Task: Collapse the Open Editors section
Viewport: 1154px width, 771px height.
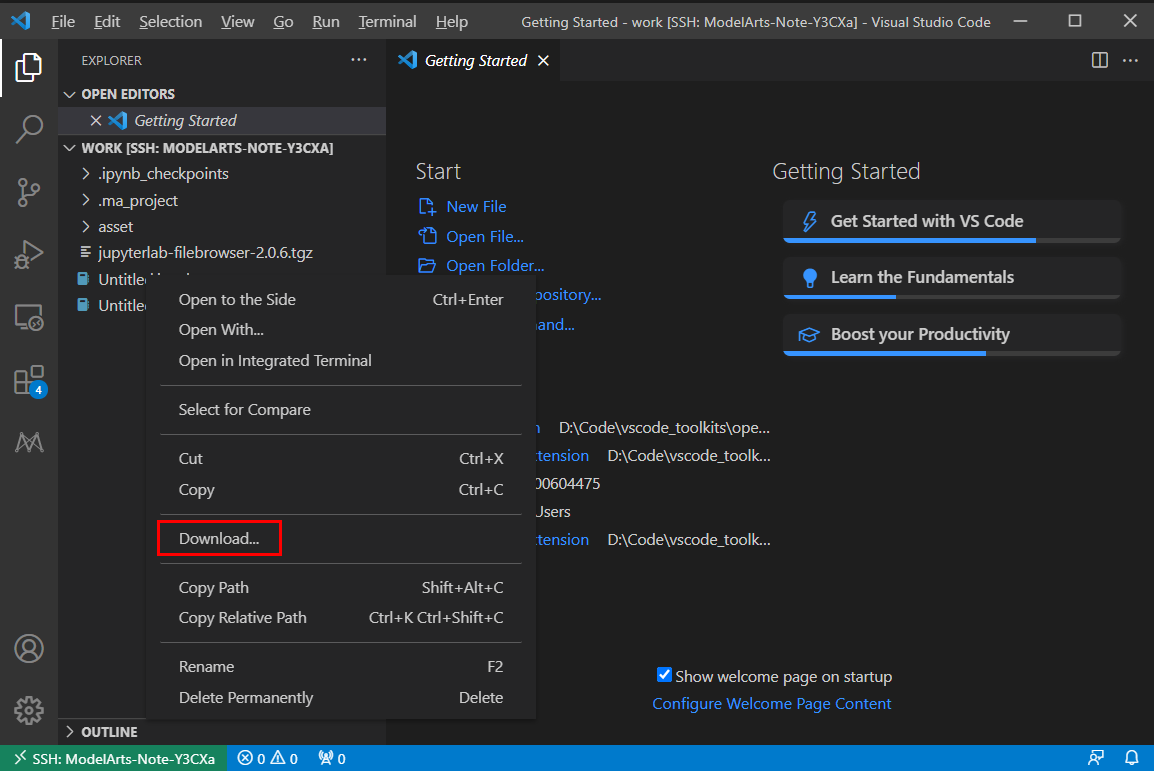Action: 70,94
